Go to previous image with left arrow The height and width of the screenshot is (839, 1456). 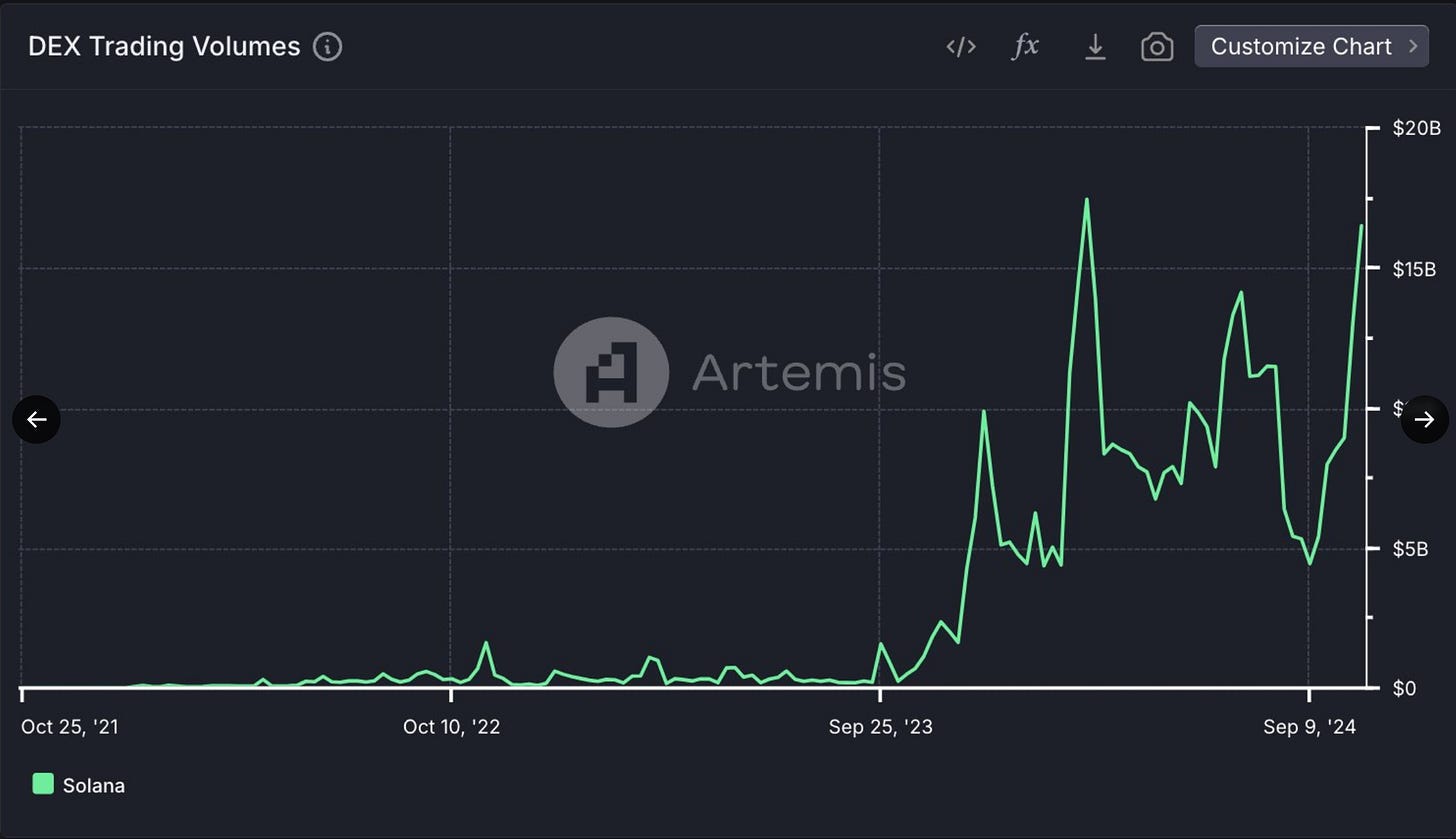[36, 419]
